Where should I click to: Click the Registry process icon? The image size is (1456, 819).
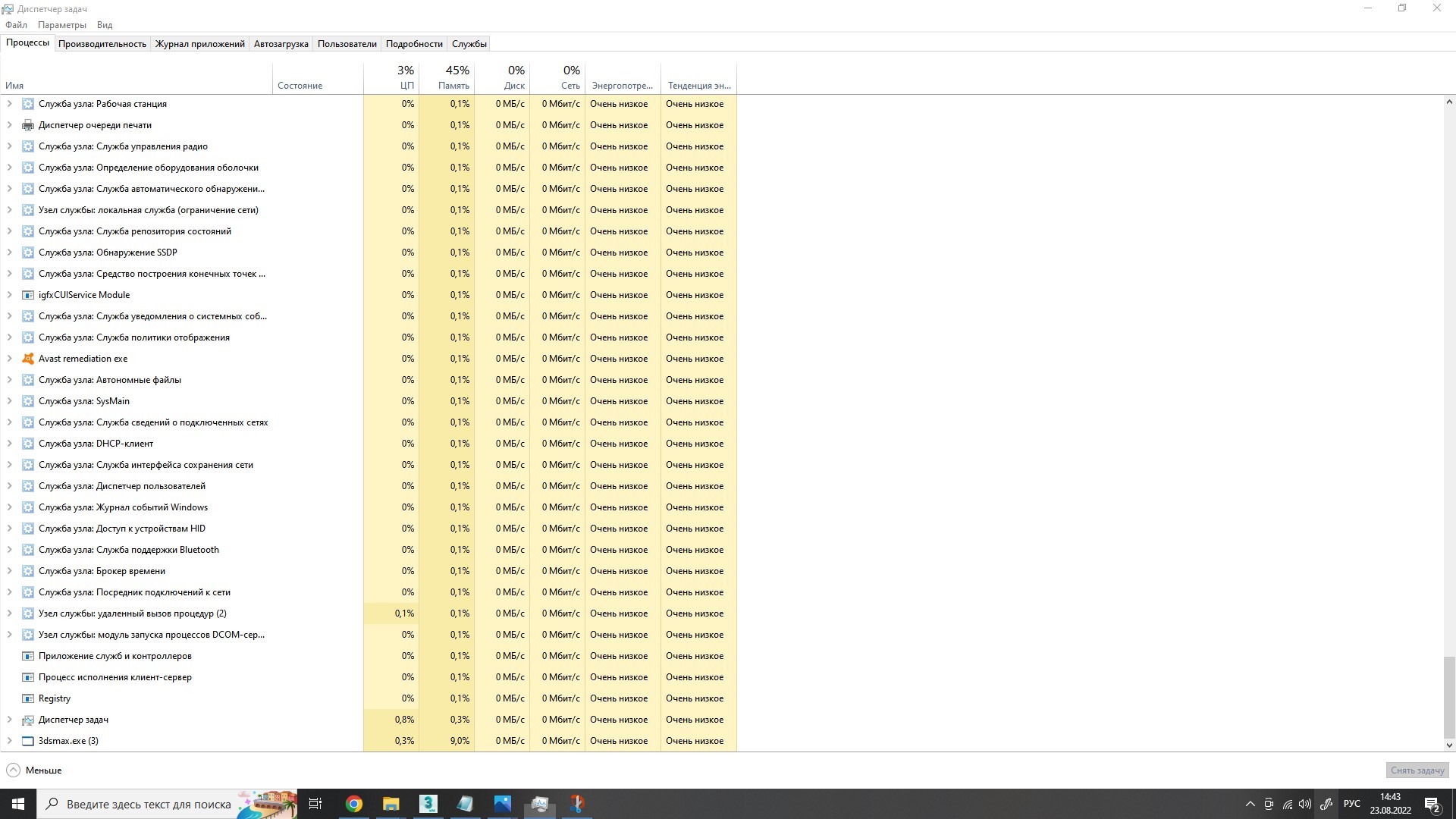(x=28, y=698)
